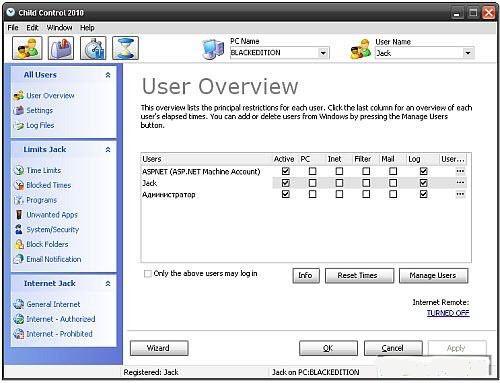Uncheck Active for Jack
This screenshot has height=383, width=500.
pos(286,183)
